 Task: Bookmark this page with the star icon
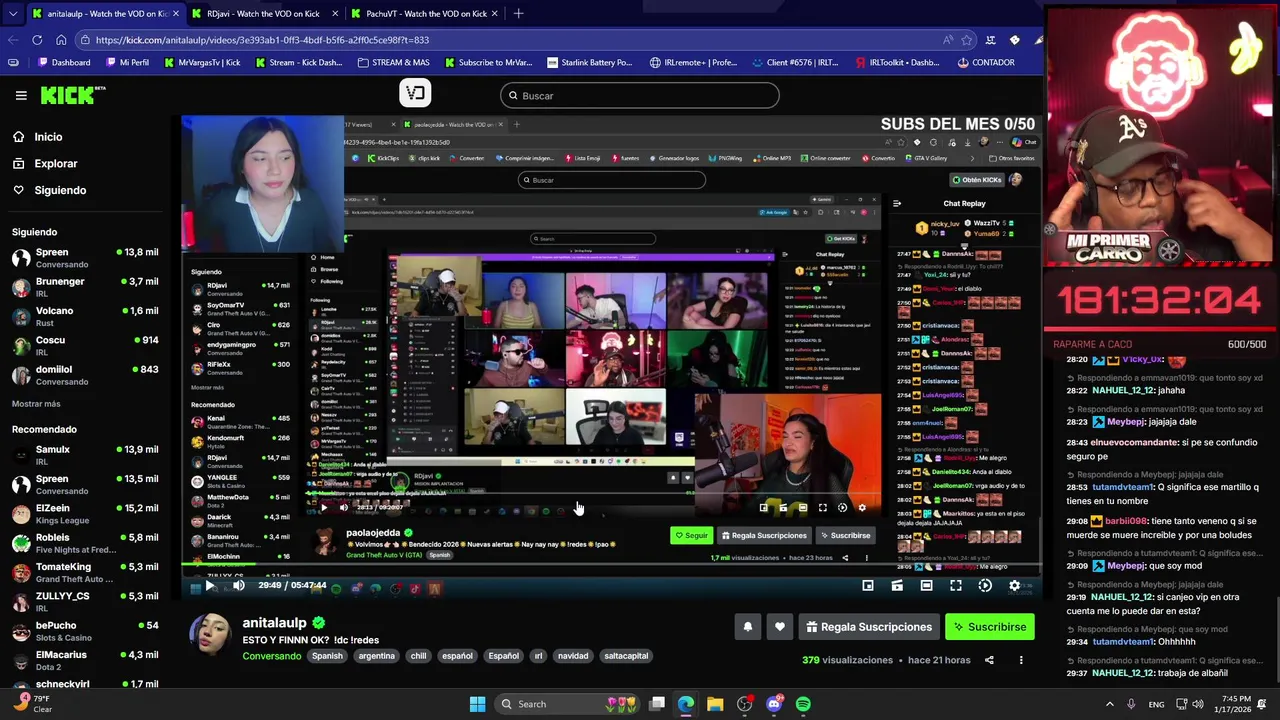966,40
